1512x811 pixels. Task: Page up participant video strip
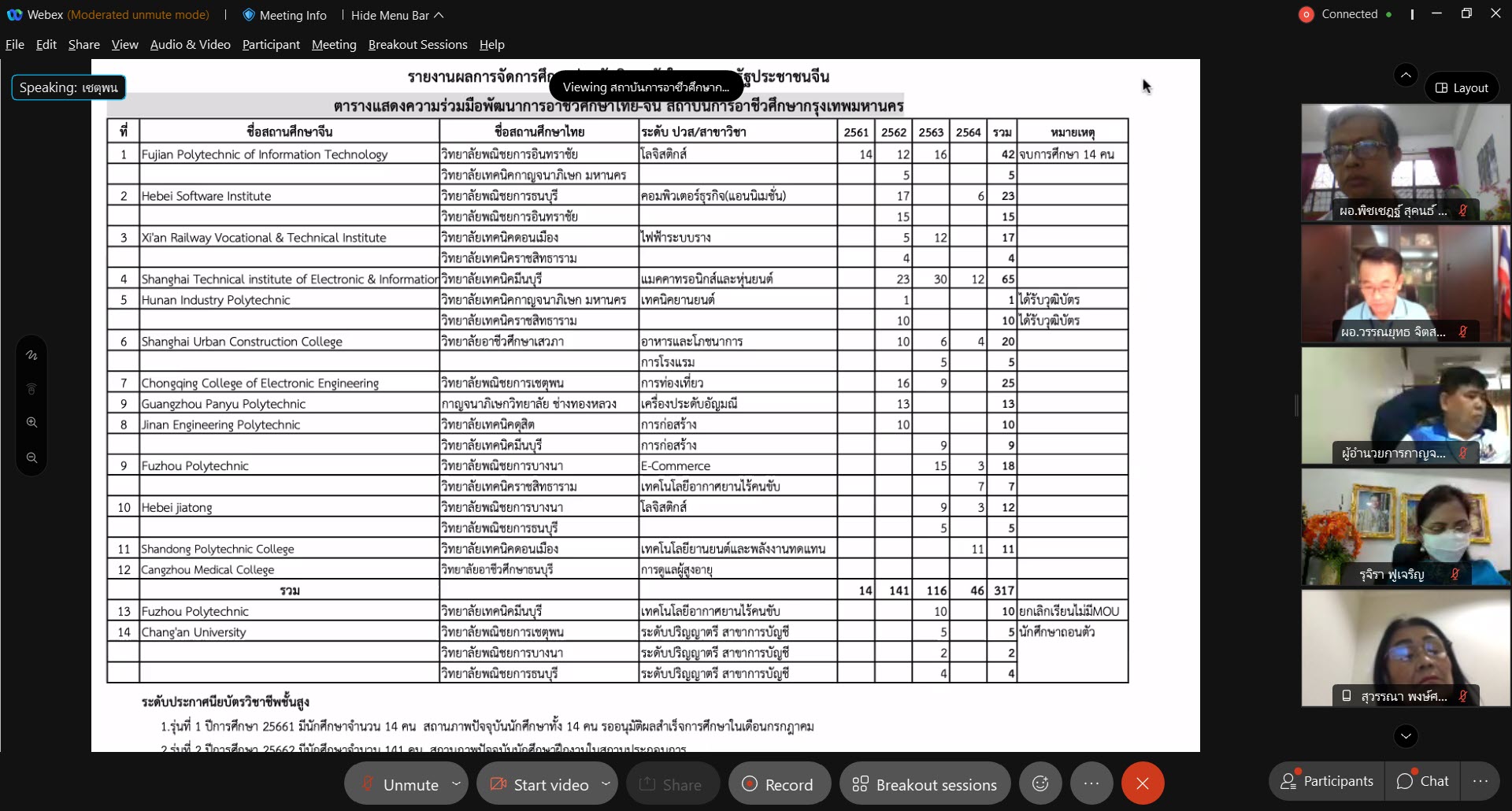tap(1406, 75)
